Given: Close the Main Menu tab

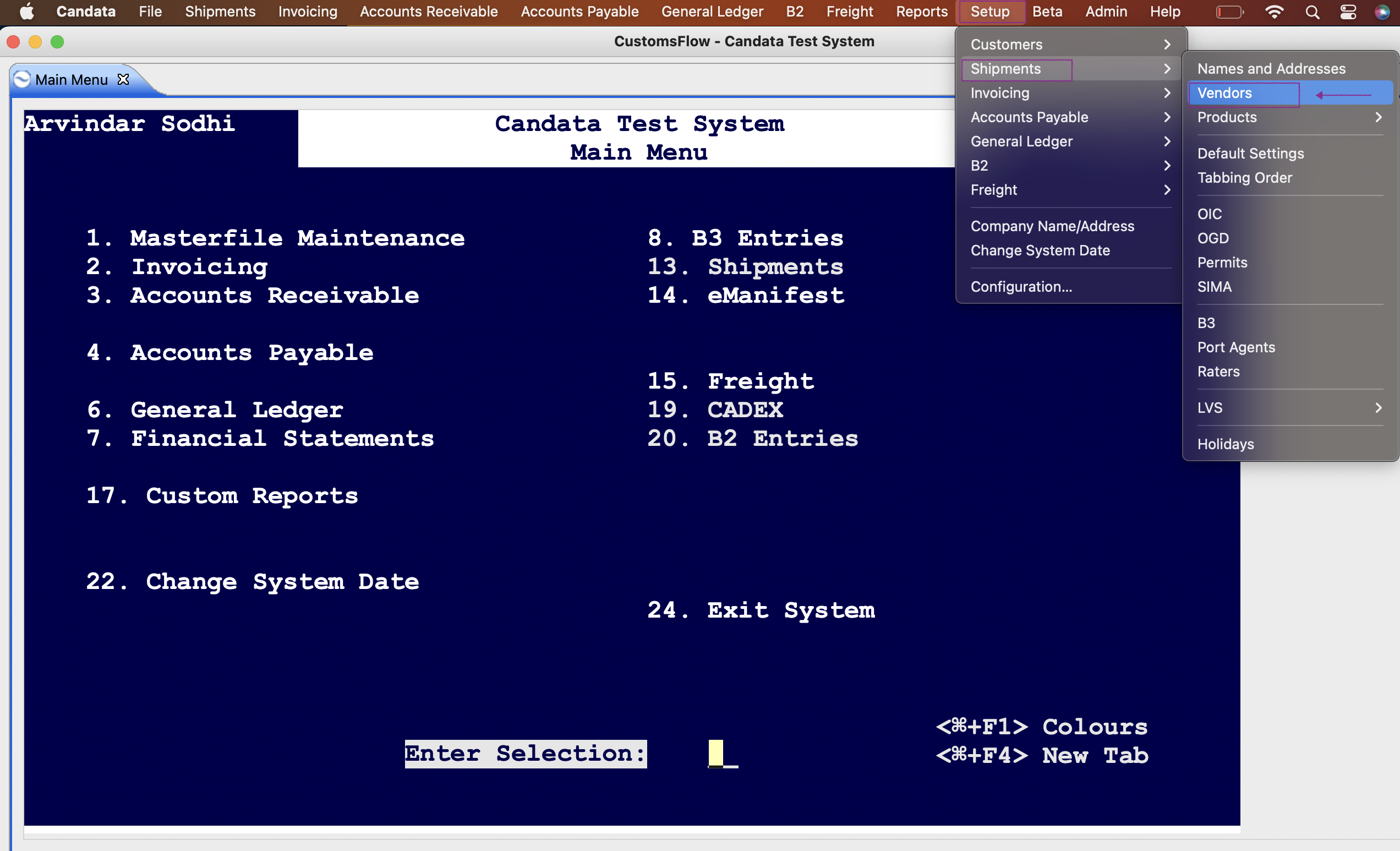Looking at the screenshot, I should pyautogui.click(x=123, y=79).
